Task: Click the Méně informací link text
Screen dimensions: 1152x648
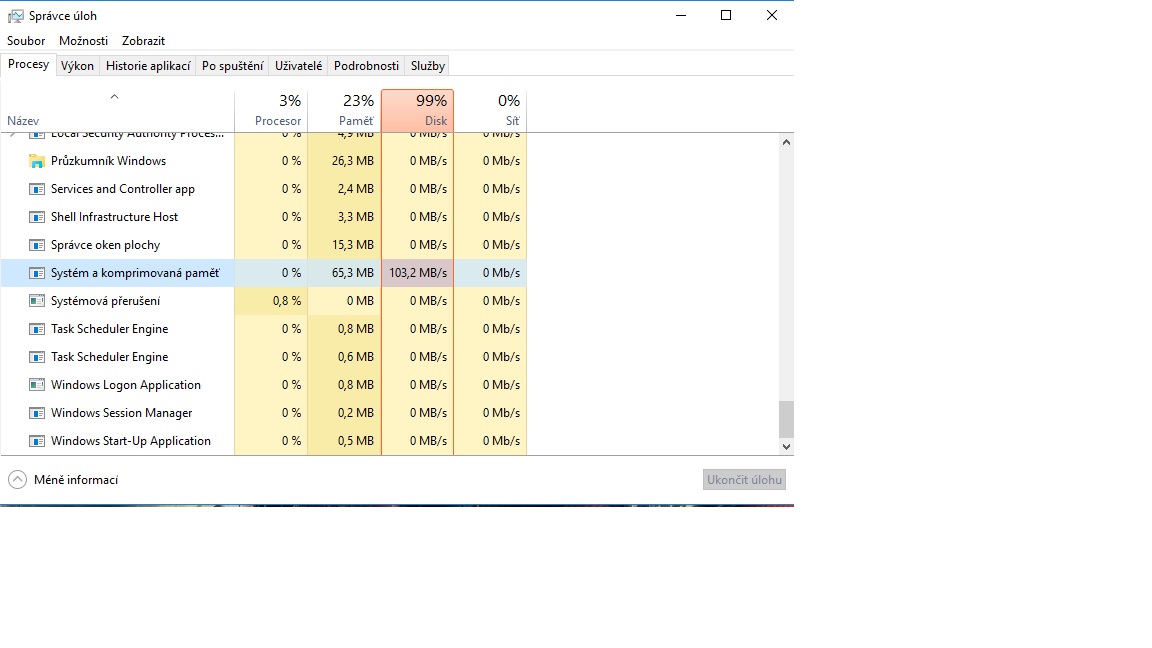Action: tap(76, 480)
